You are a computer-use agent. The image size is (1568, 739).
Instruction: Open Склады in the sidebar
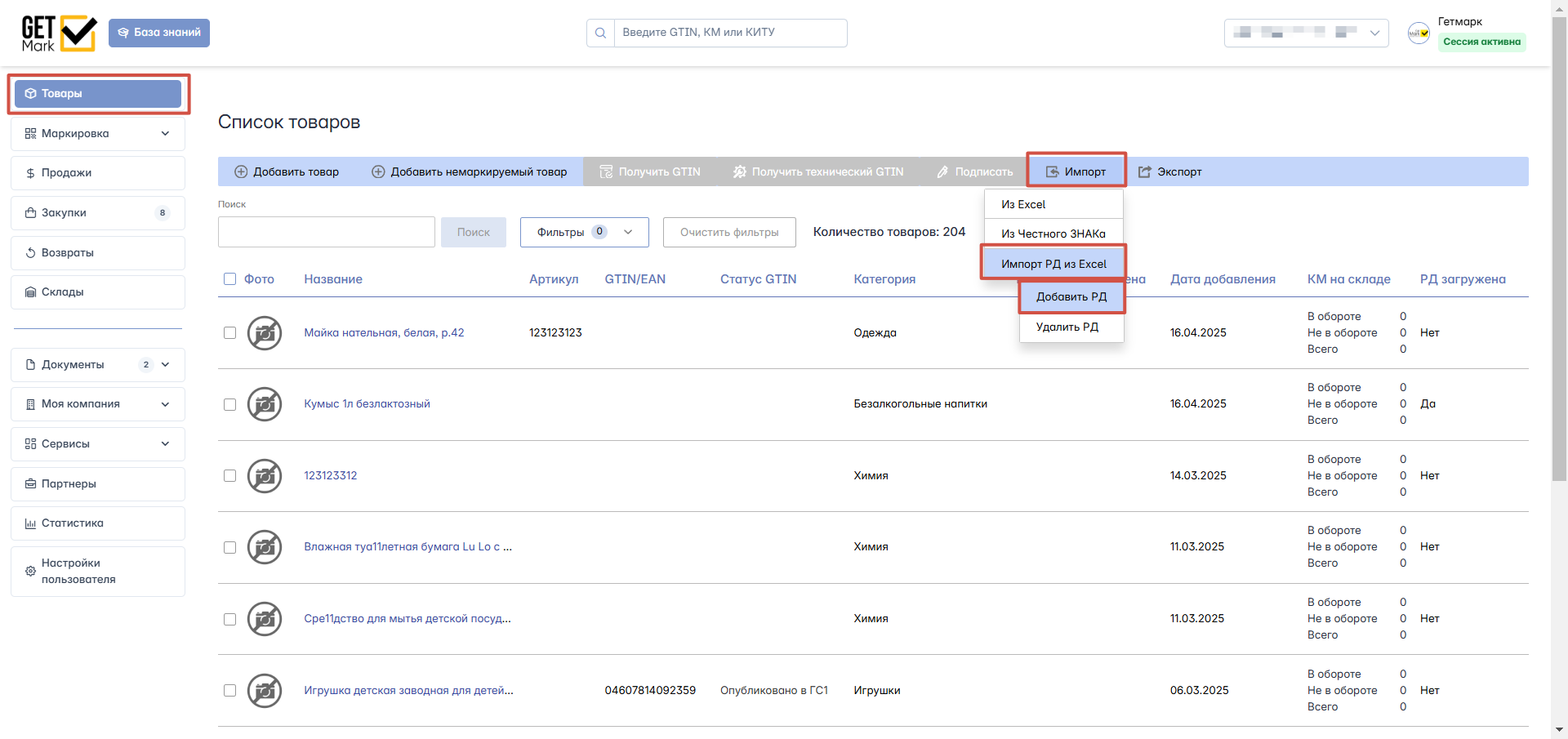tap(98, 292)
